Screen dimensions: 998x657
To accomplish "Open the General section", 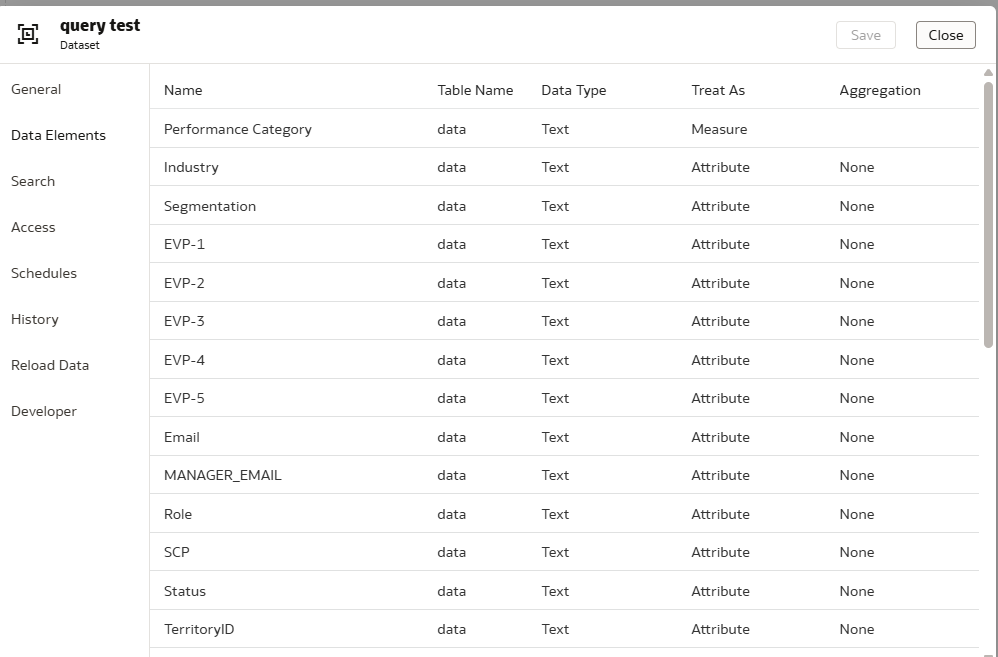I will (36, 89).
